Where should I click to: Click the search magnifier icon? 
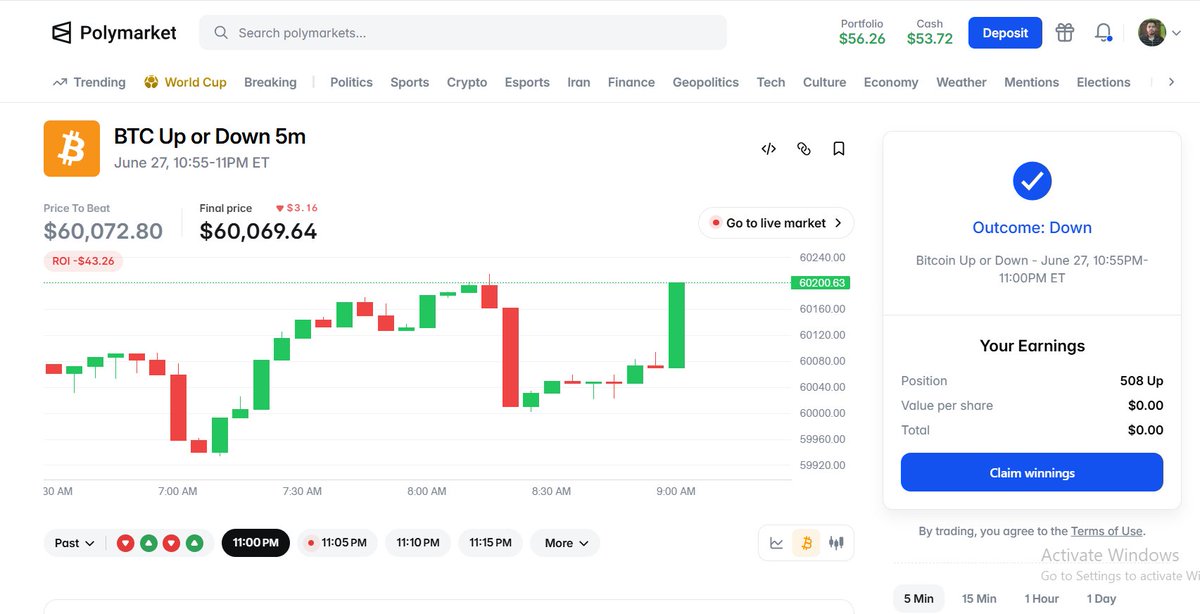pos(221,33)
